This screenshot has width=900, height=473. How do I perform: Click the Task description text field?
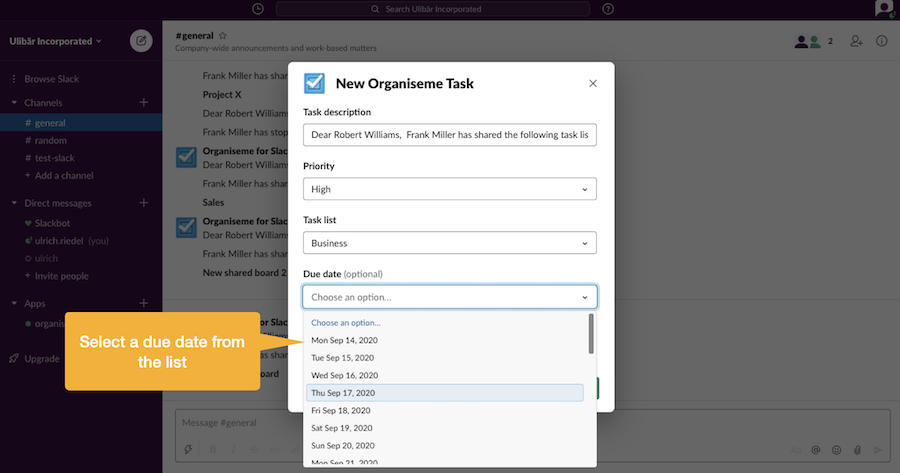449,135
